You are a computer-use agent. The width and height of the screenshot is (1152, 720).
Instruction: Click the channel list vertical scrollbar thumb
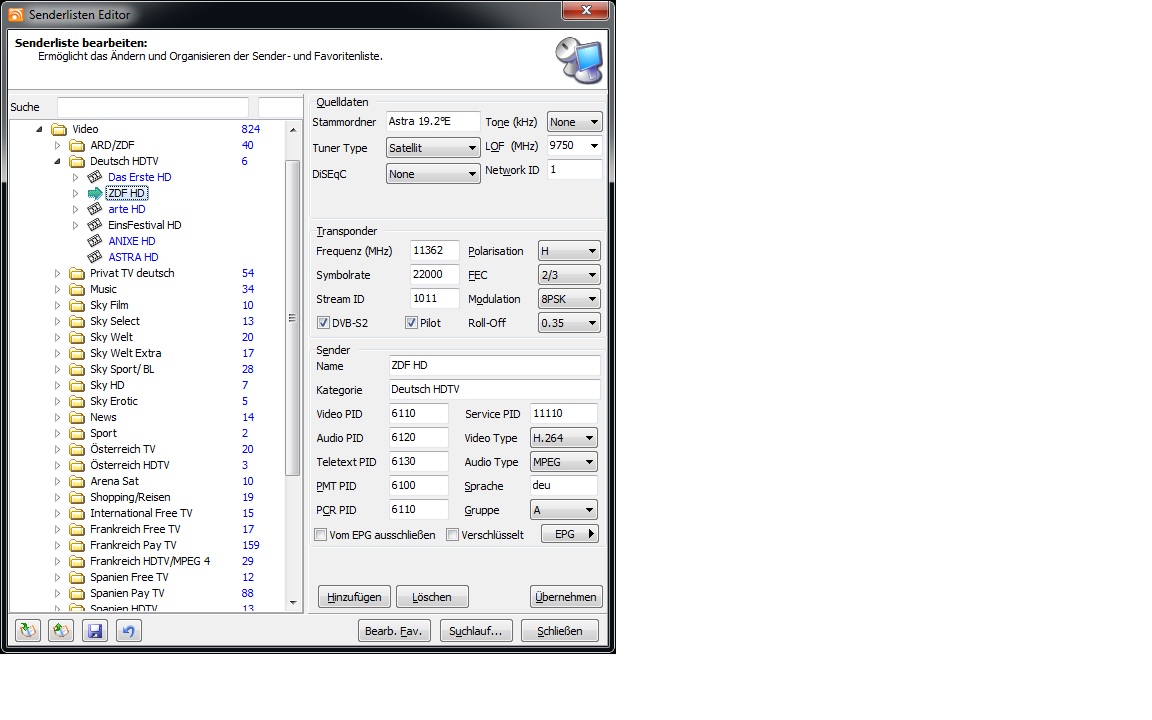pos(293,317)
